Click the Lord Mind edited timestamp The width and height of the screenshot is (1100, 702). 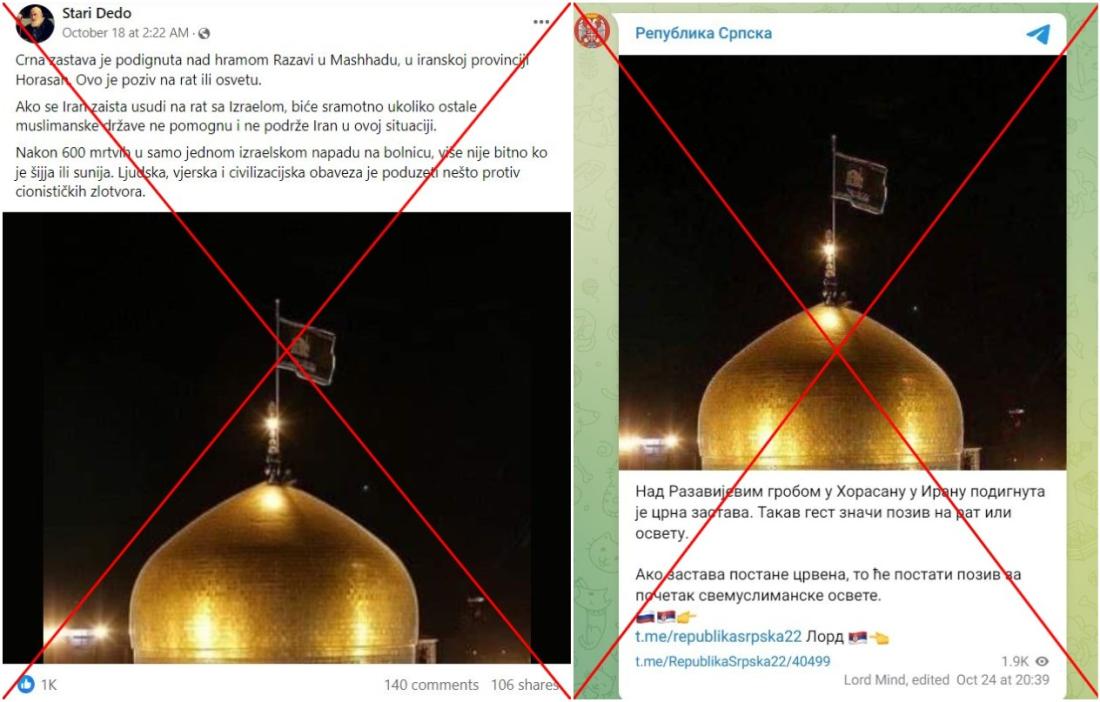(946, 680)
